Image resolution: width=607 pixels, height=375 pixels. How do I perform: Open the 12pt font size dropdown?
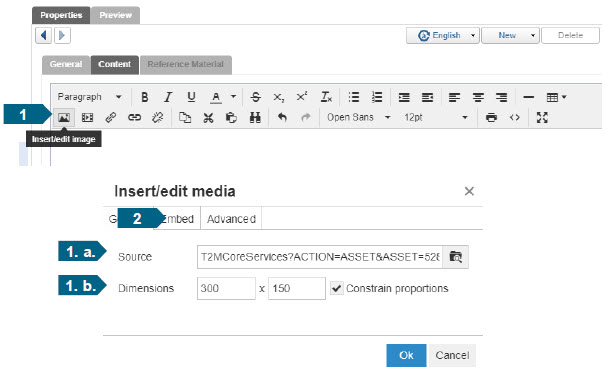click(436, 117)
